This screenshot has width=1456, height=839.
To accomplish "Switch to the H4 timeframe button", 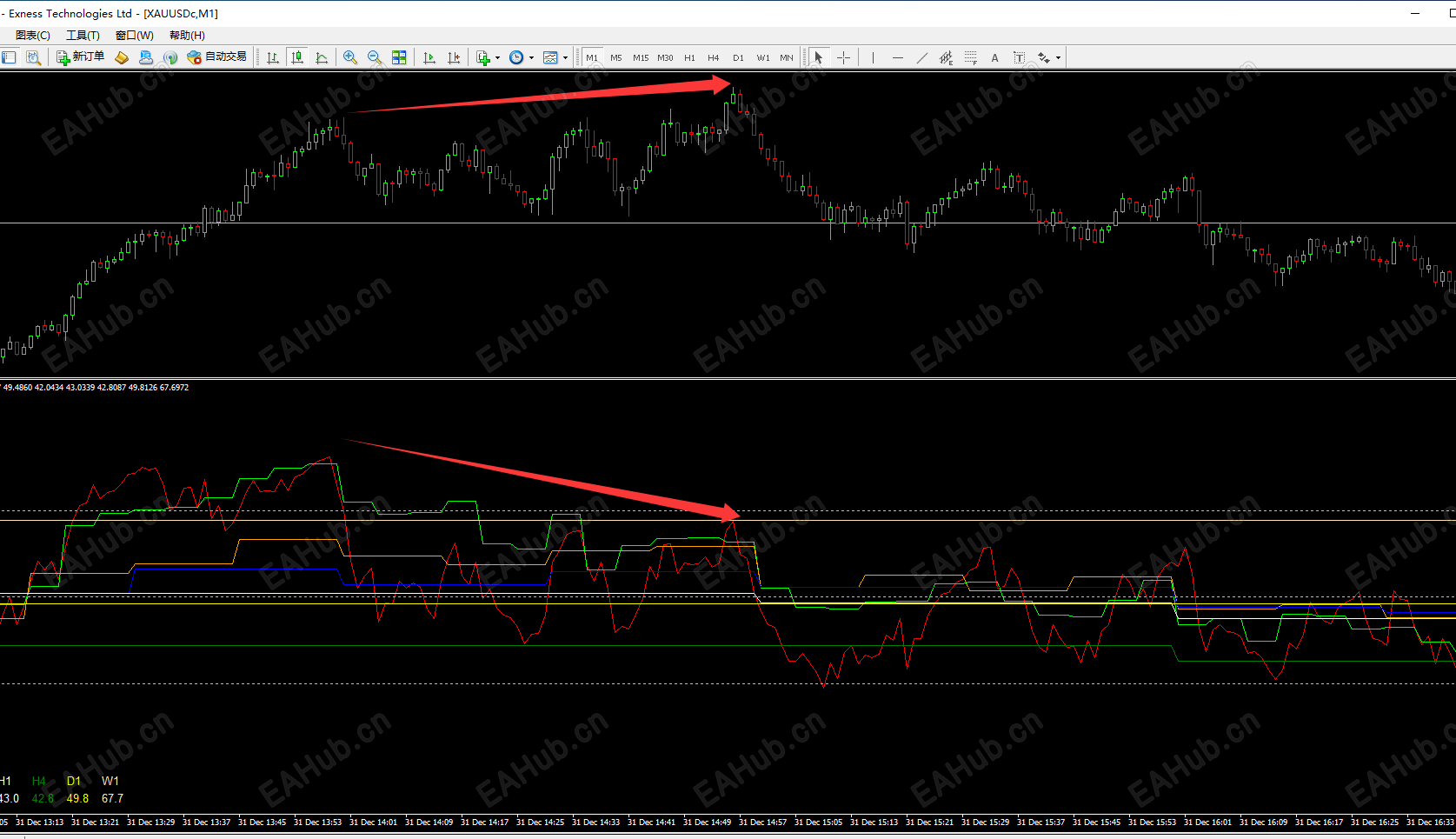I will (x=714, y=57).
